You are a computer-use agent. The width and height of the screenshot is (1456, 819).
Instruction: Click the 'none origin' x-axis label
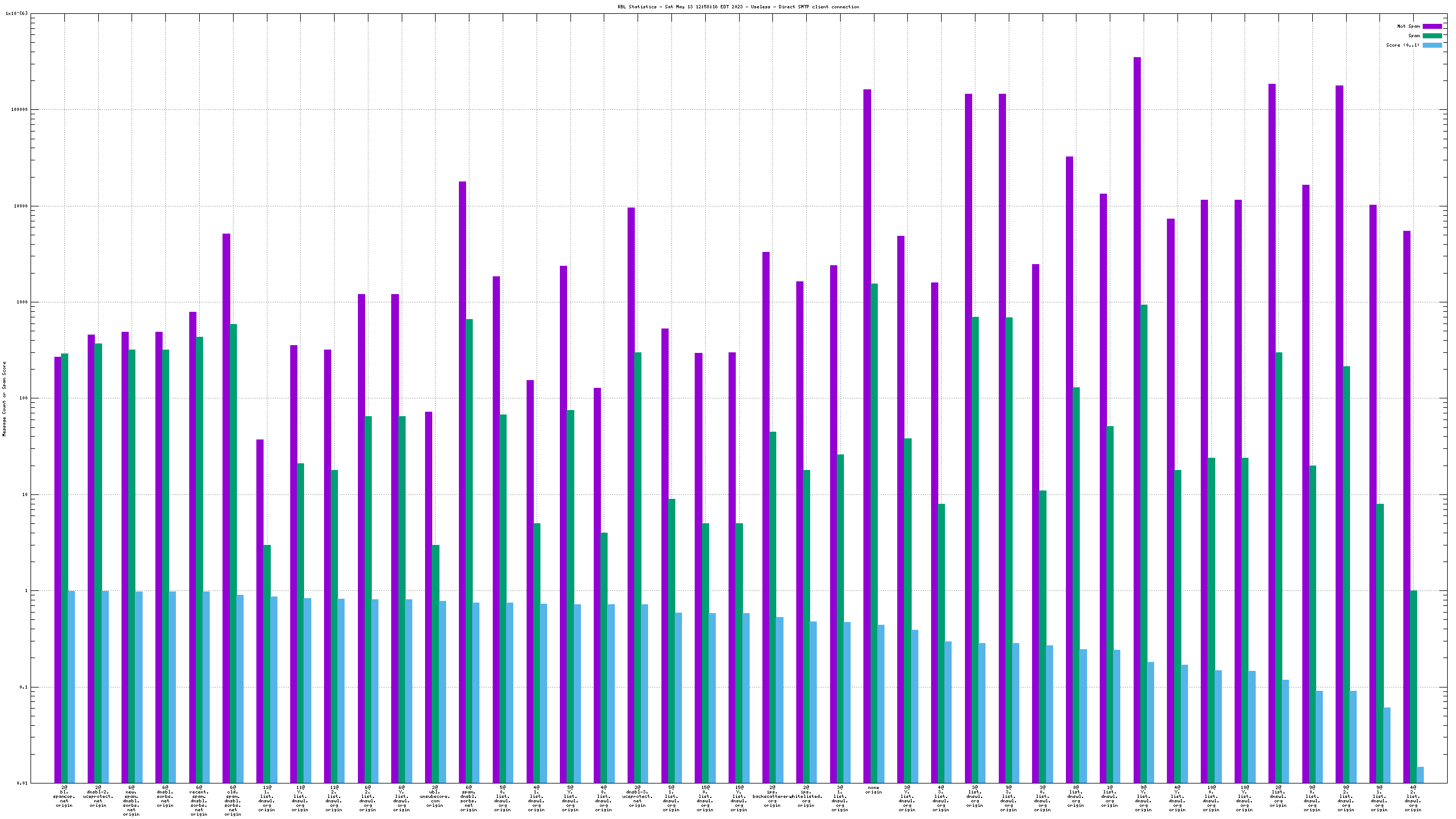(873, 790)
